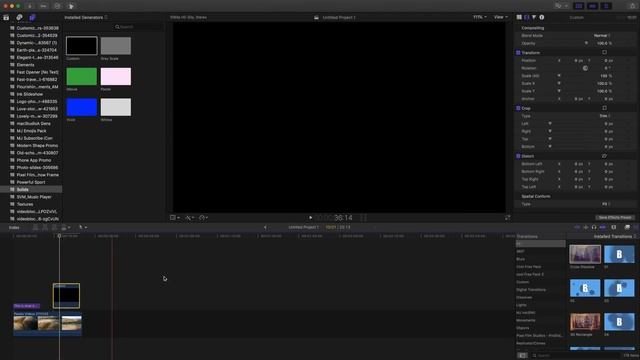This screenshot has height=360, width=640.
Task: Open the background tasks icon
Action: point(57,6)
